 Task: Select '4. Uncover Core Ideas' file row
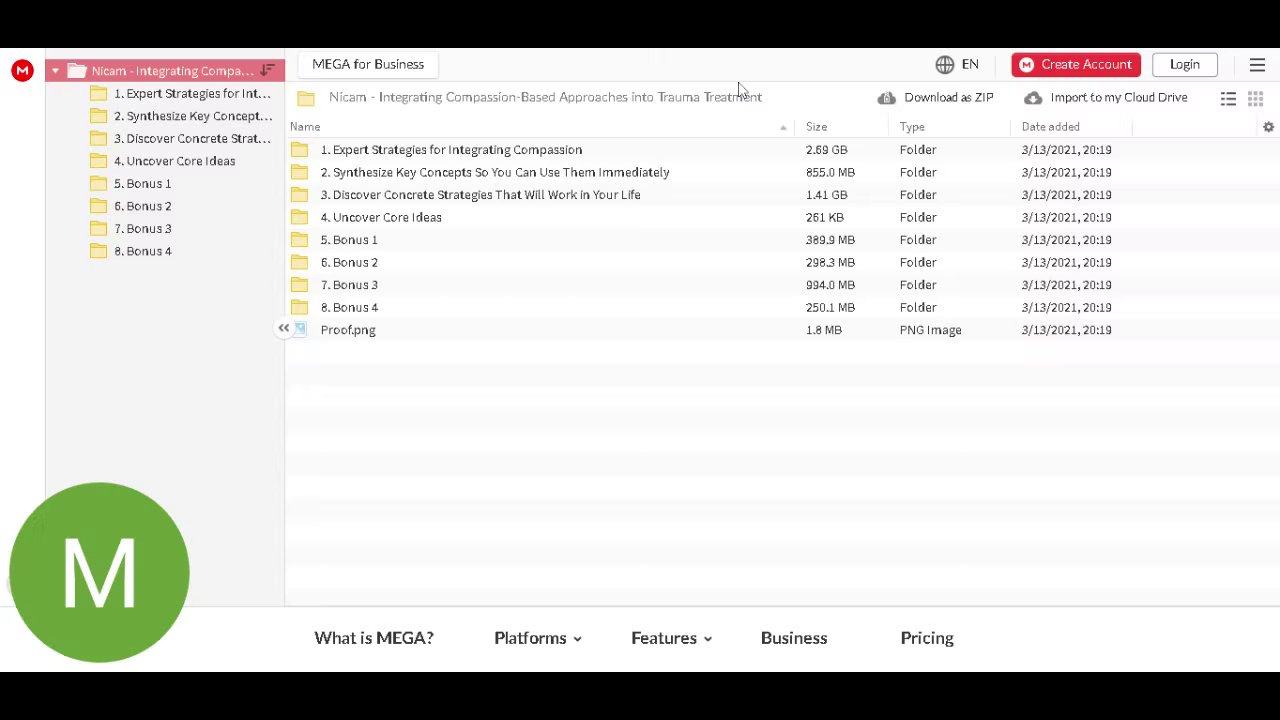[782, 217]
